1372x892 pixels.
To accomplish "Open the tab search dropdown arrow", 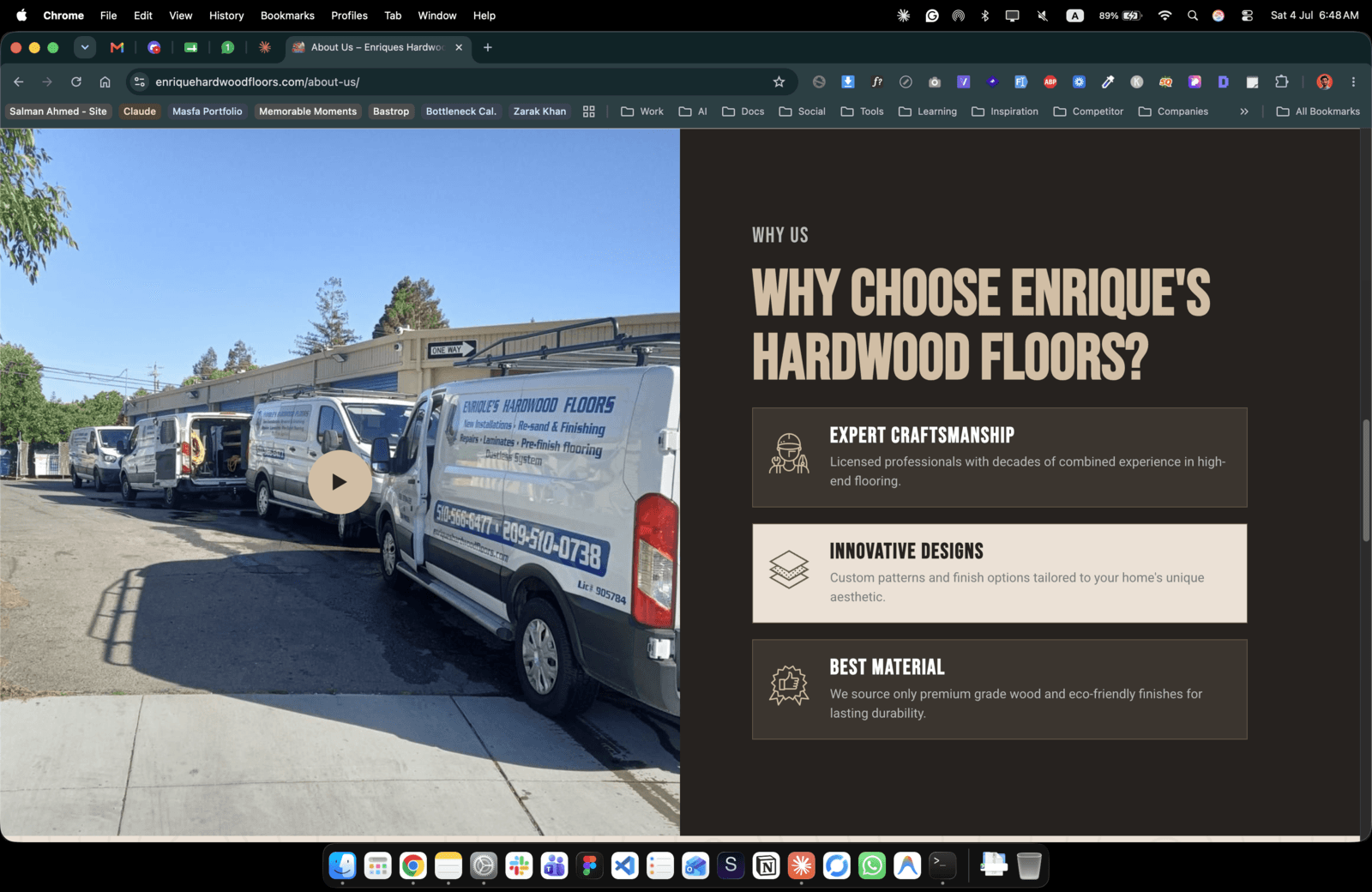I will pos(85,47).
